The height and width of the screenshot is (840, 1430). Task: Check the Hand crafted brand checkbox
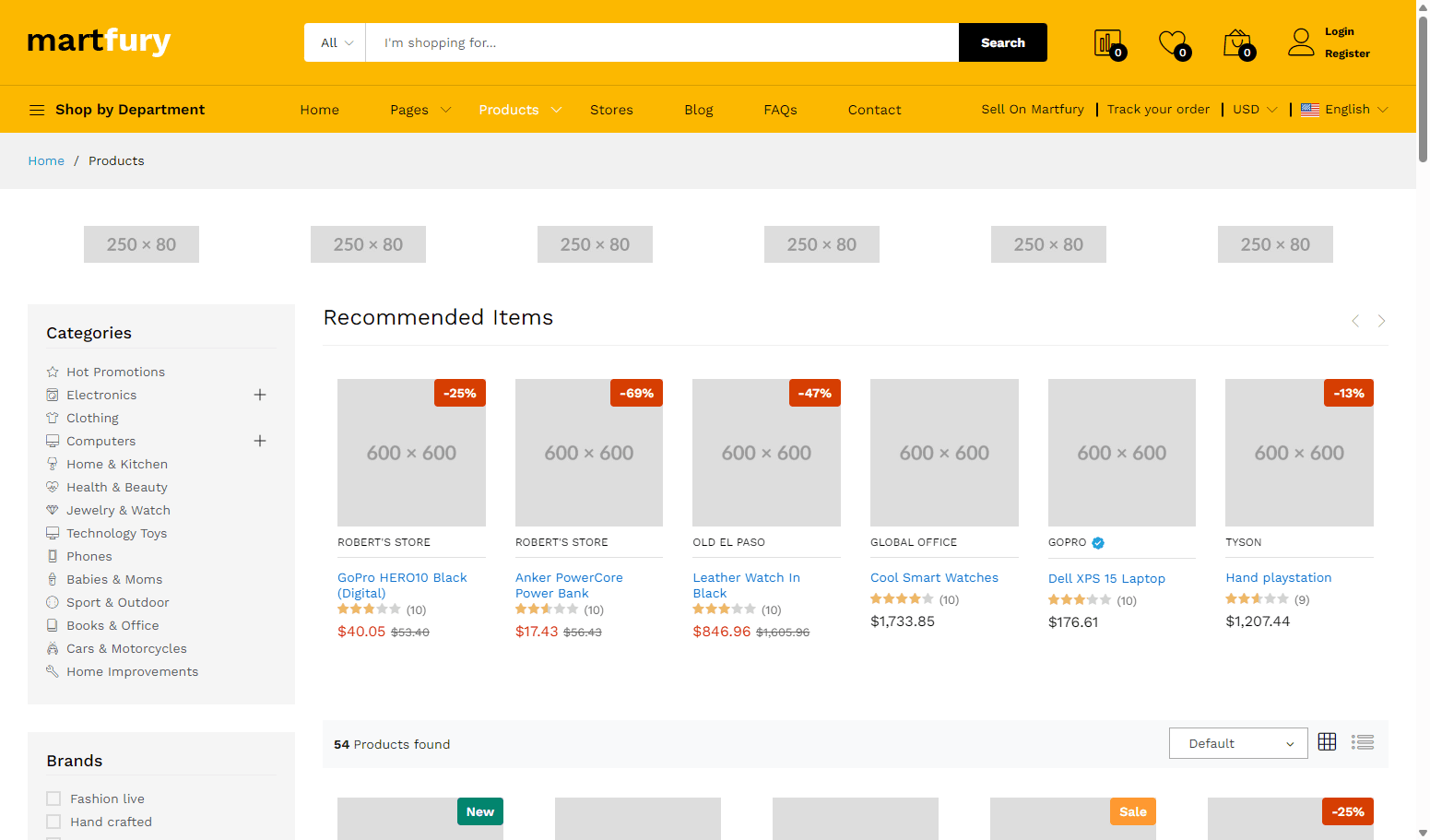[53, 822]
